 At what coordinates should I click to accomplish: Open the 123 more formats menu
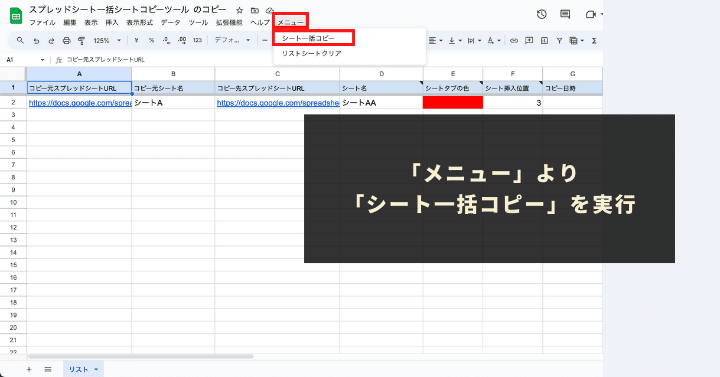[197, 40]
